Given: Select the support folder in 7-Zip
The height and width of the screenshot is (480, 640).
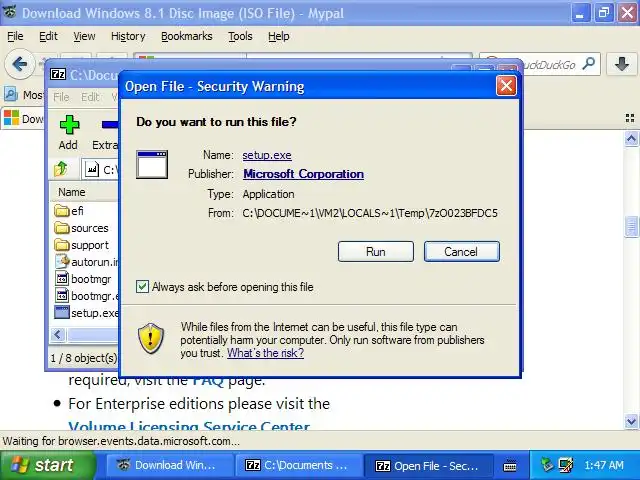Looking at the screenshot, I should [81, 245].
